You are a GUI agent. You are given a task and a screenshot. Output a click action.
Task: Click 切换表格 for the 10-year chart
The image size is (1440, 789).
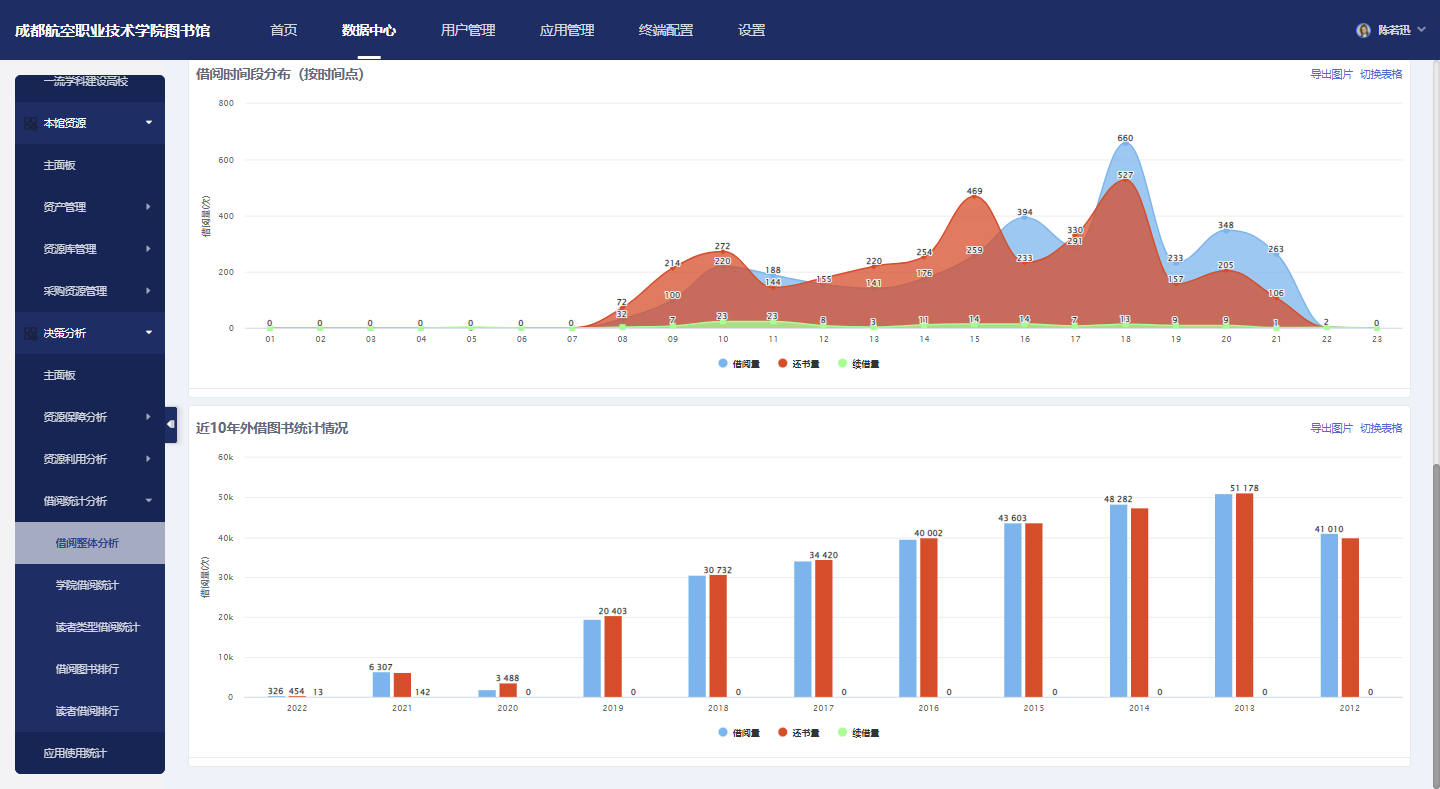click(x=1381, y=428)
